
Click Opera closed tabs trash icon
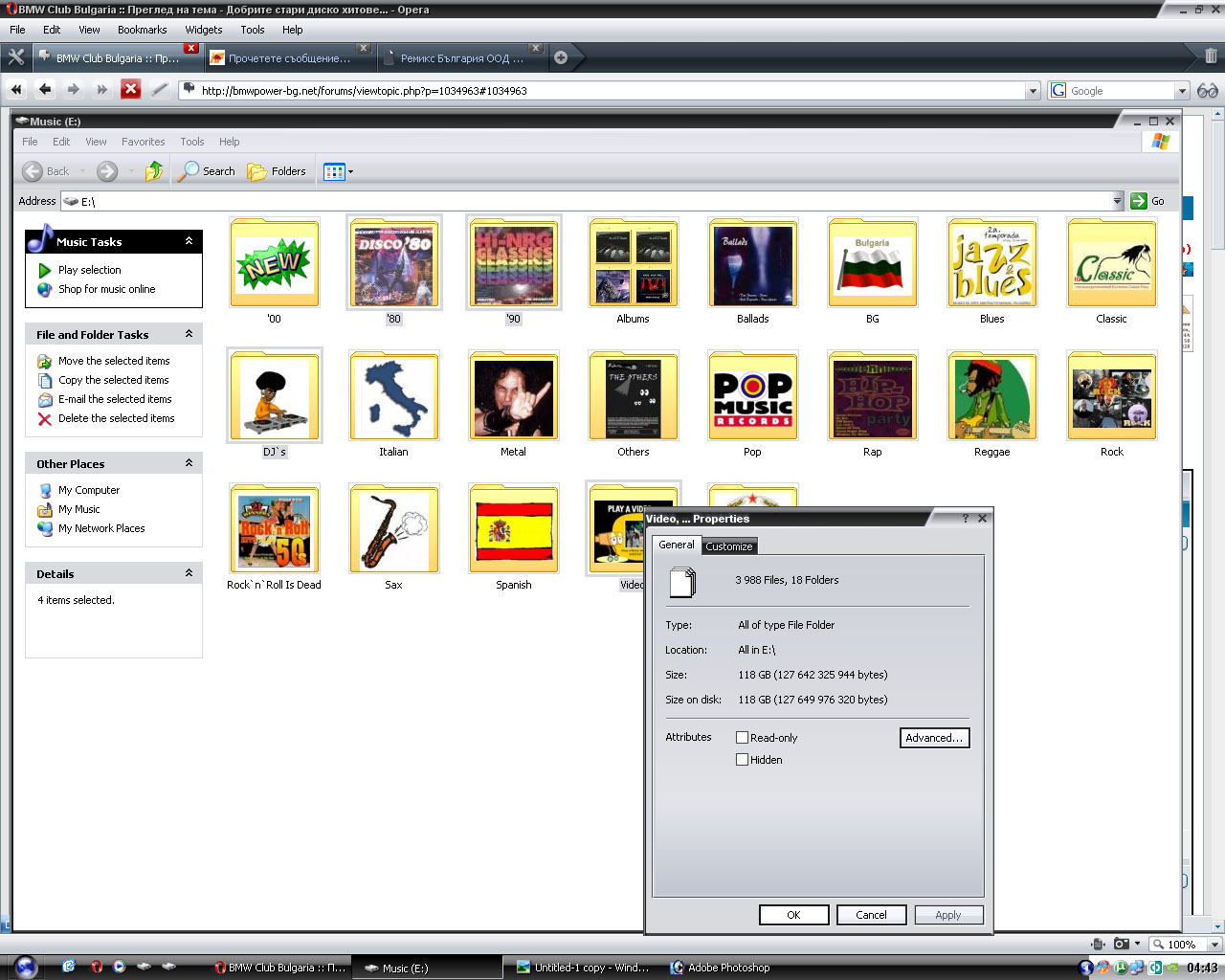coord(1211,56)
